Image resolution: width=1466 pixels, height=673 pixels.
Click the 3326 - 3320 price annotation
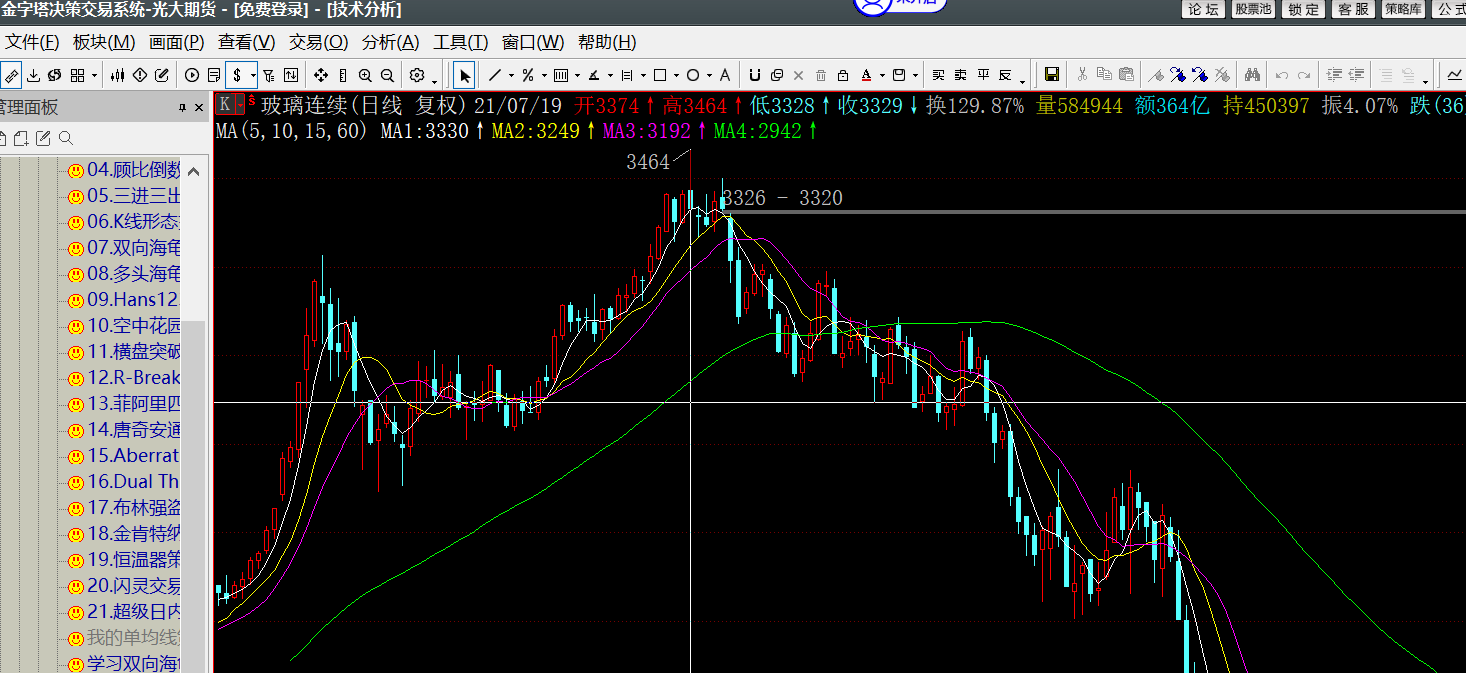[x=782, y=198]
